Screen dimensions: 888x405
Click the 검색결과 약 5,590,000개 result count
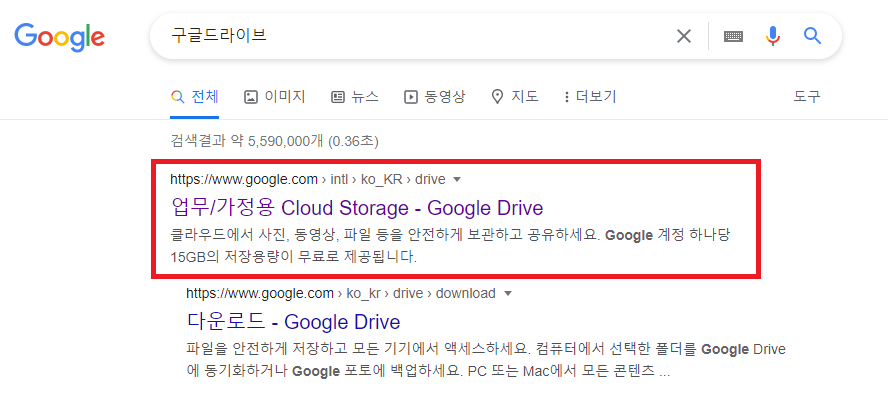pyautogui.click(x=274, y=140)
